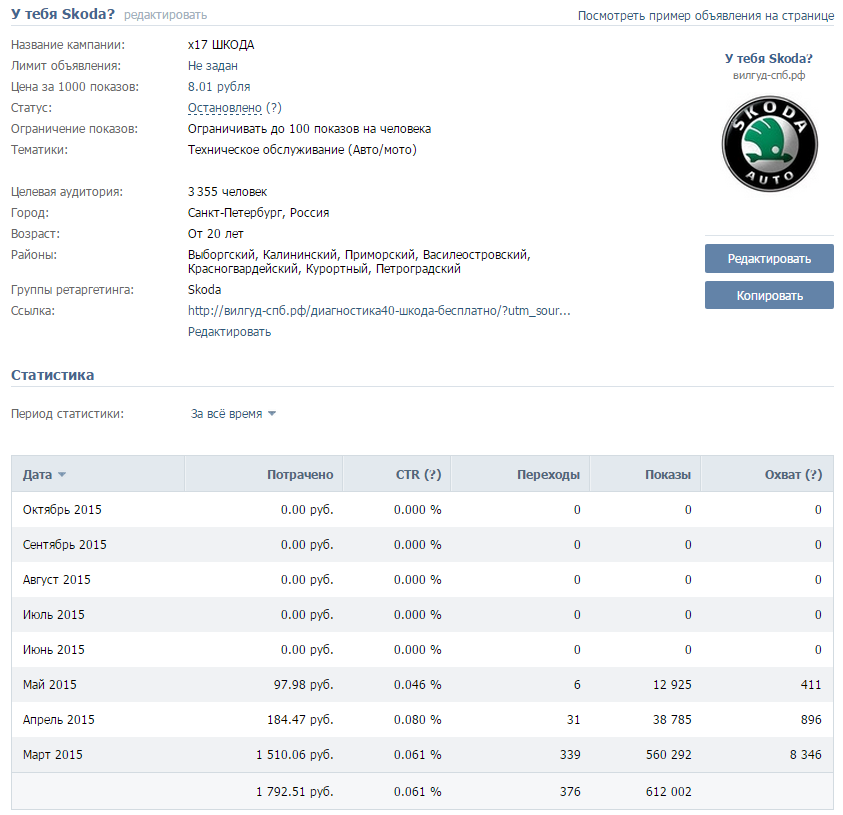The width and height of the screenshot is (843, 815).
Task: Click '184.47 руб.' spent value for April
Action: tap(301, 719)
